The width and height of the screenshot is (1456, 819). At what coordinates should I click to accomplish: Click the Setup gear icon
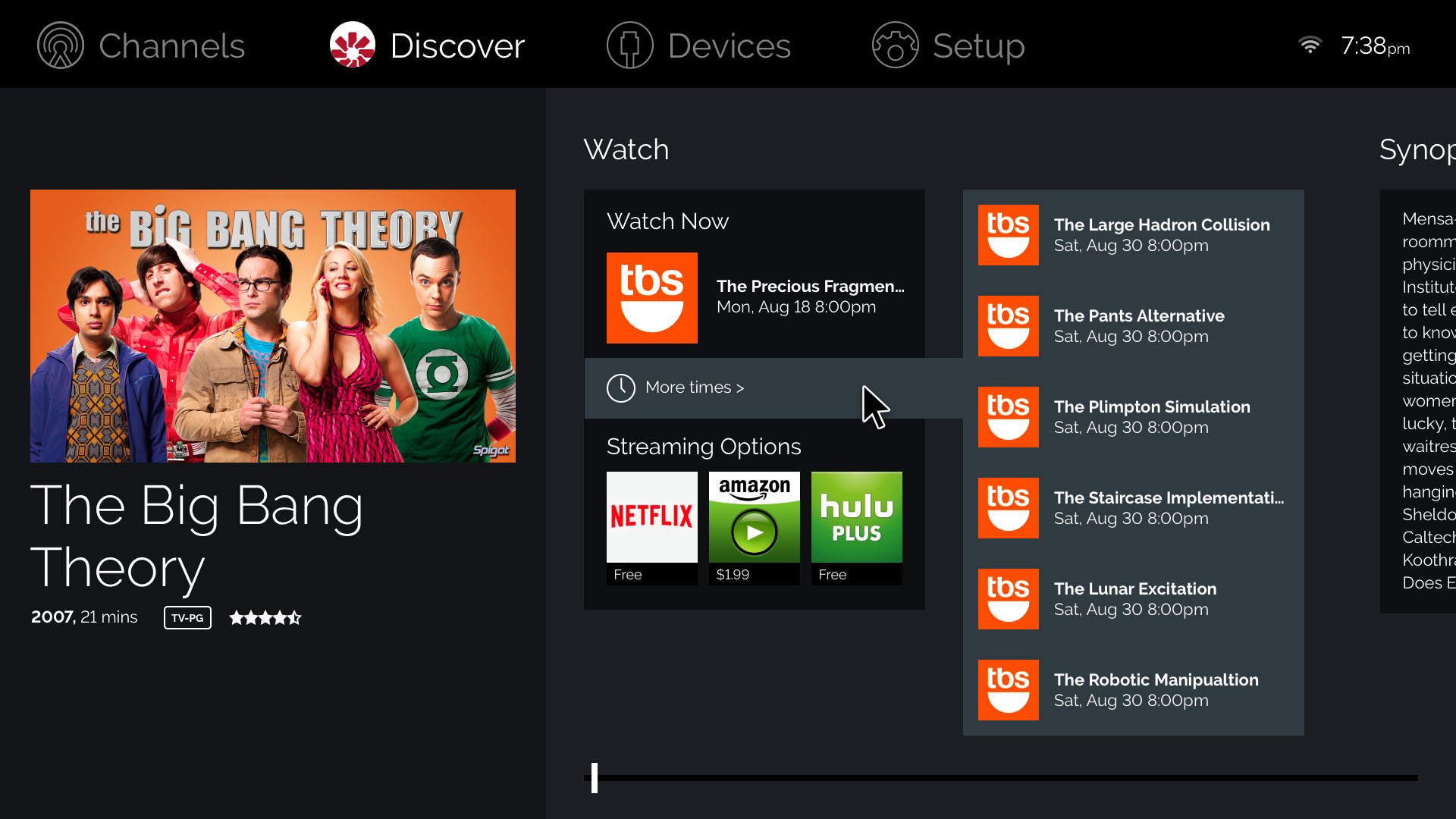(895, 45)
